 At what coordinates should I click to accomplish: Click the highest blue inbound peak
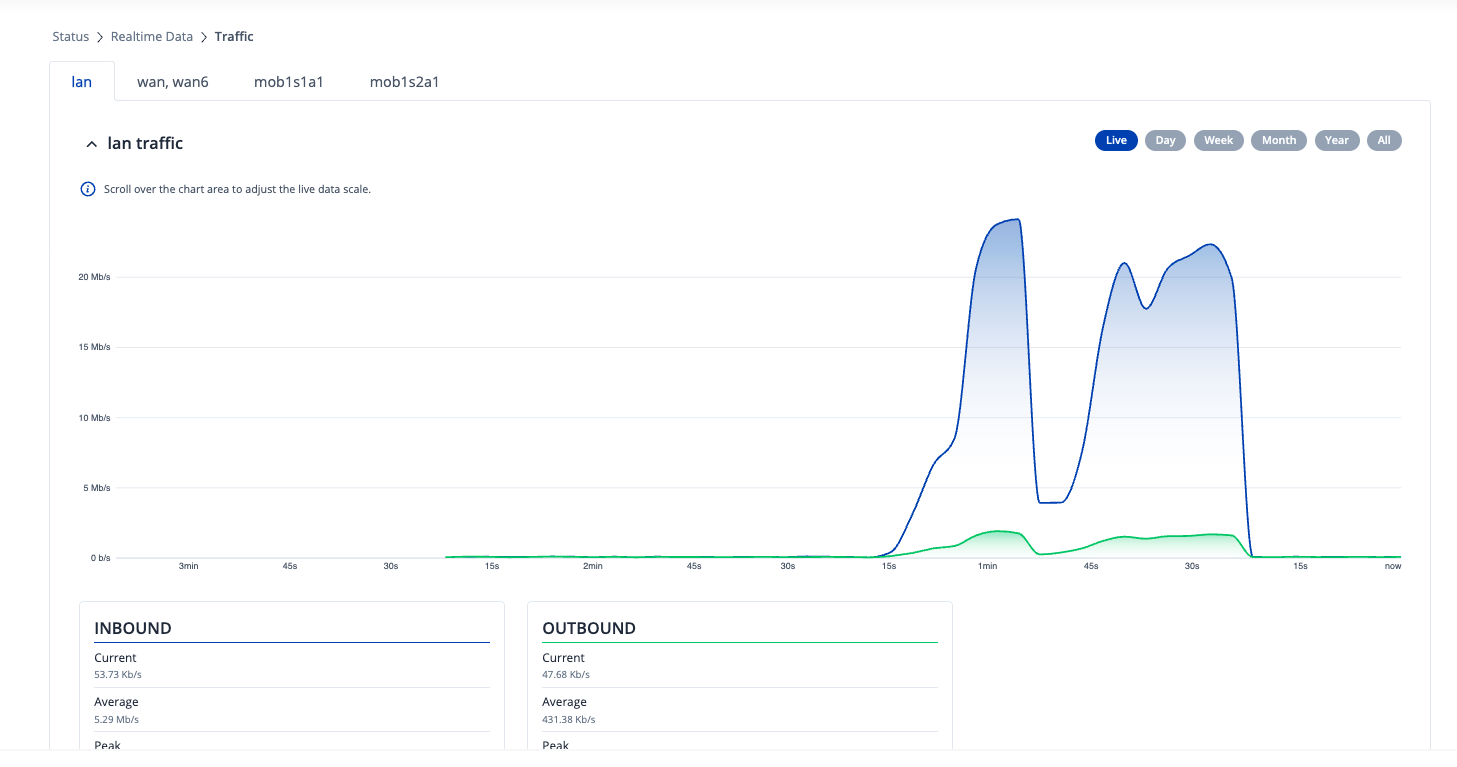(1016, 220)
